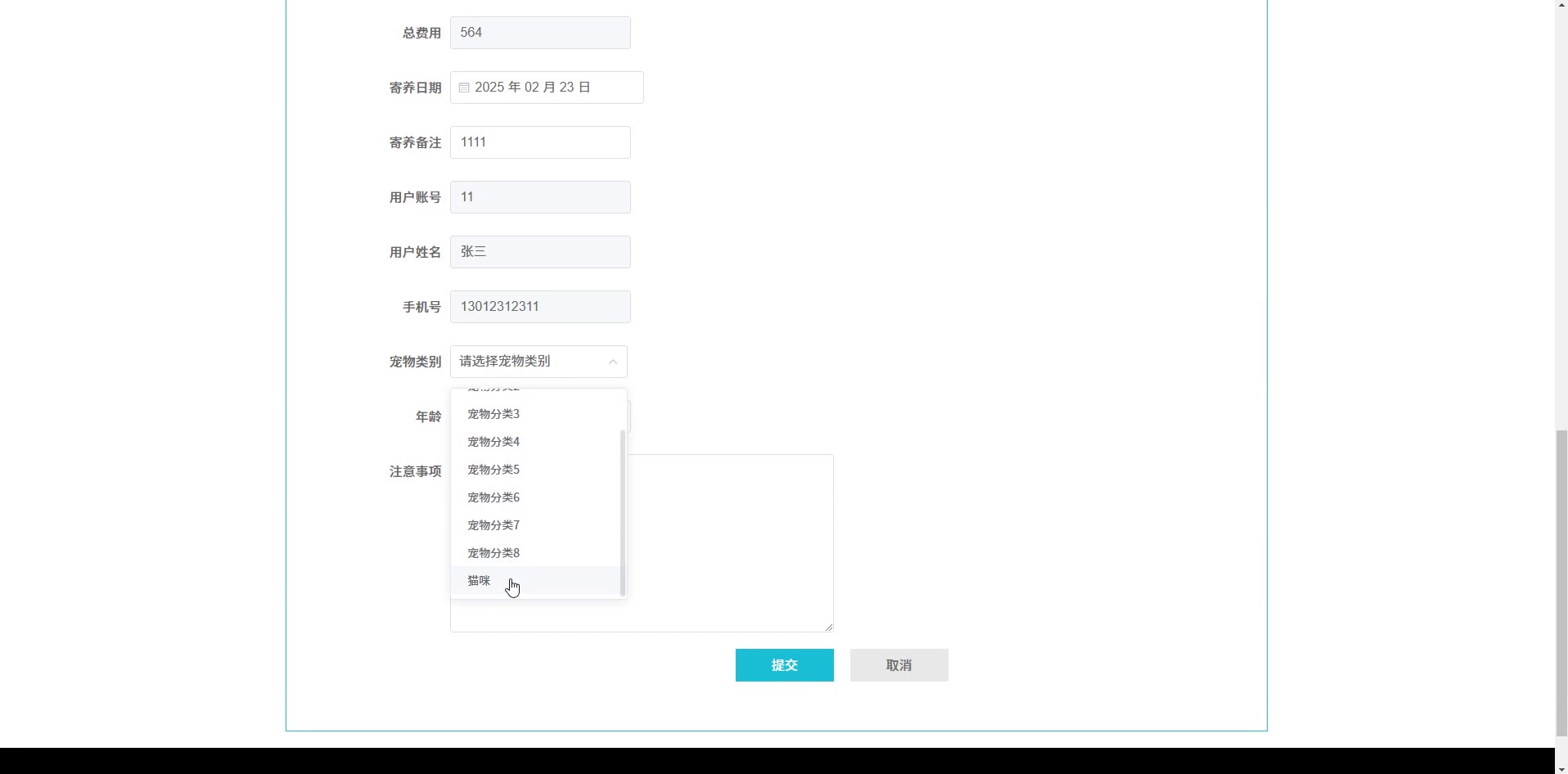Viewport: 1568px width, 774px height.
Task: Click the 年龄 label
Action: [x=428, y=416]
